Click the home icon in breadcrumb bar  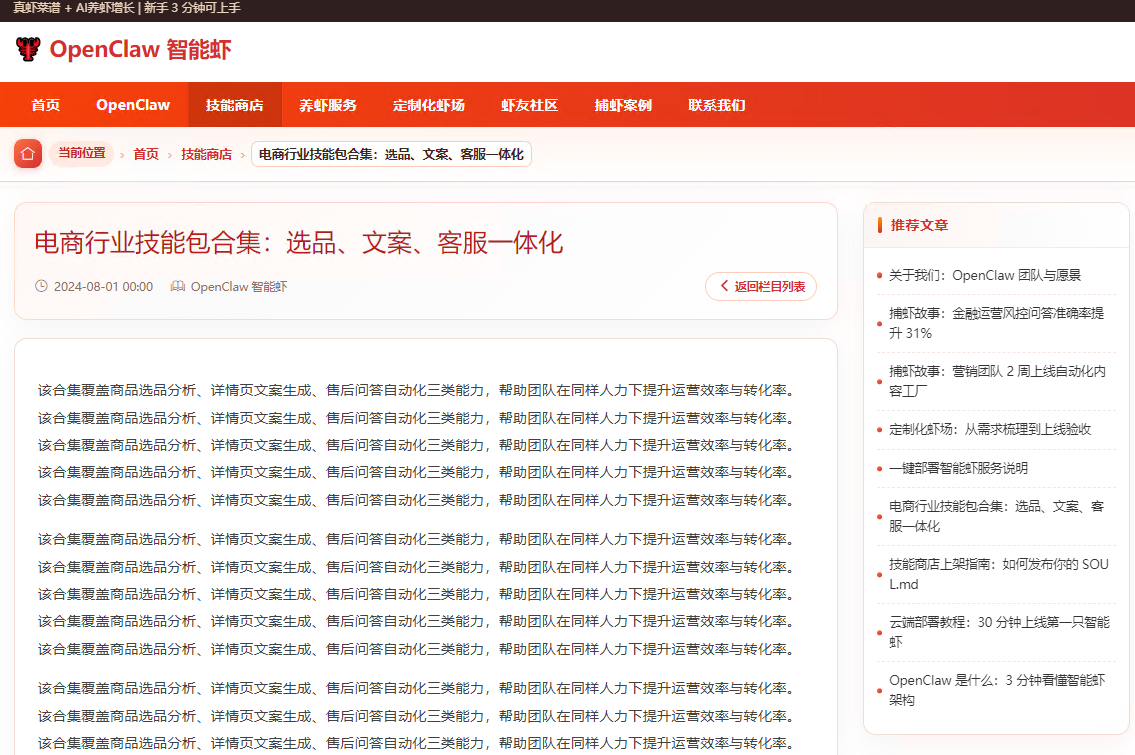(x=28, y=154)
